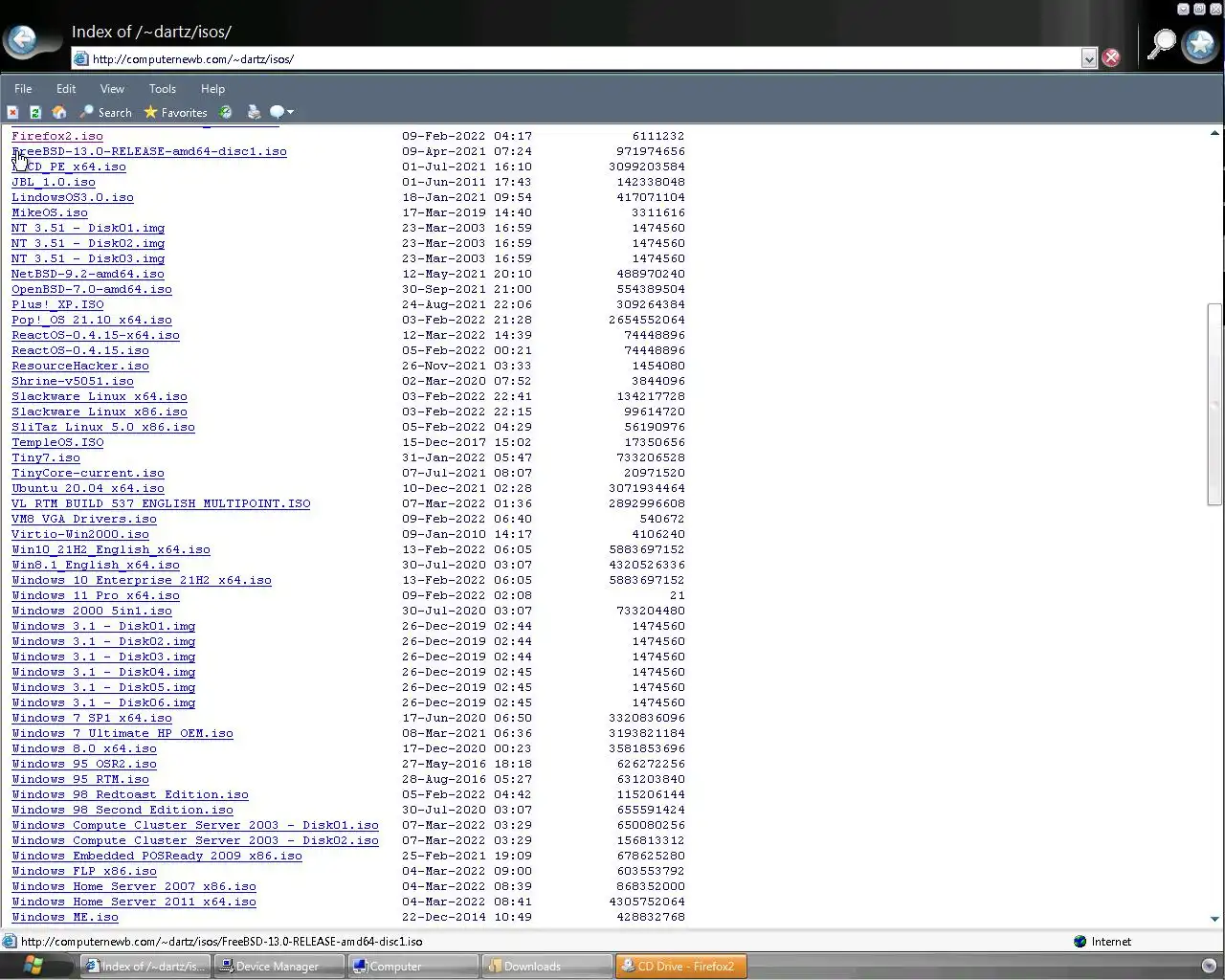
Task: Open the LindowsOS3.0.iso link
Action: 73,197
